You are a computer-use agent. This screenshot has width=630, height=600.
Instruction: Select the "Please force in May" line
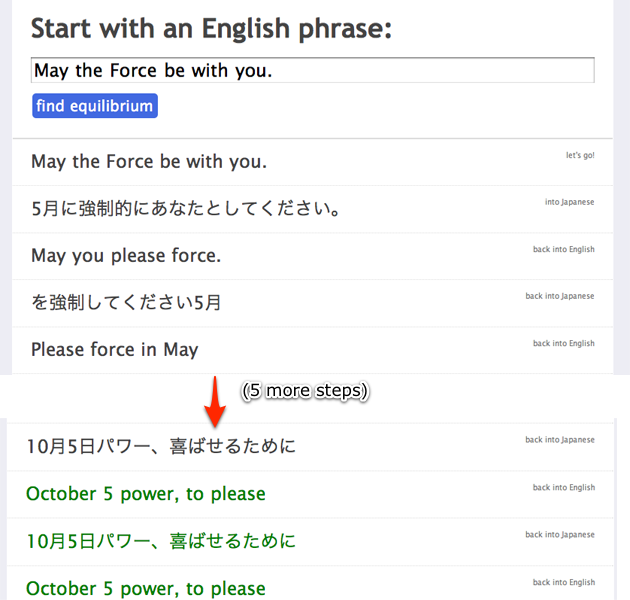(x=115, y=350)
